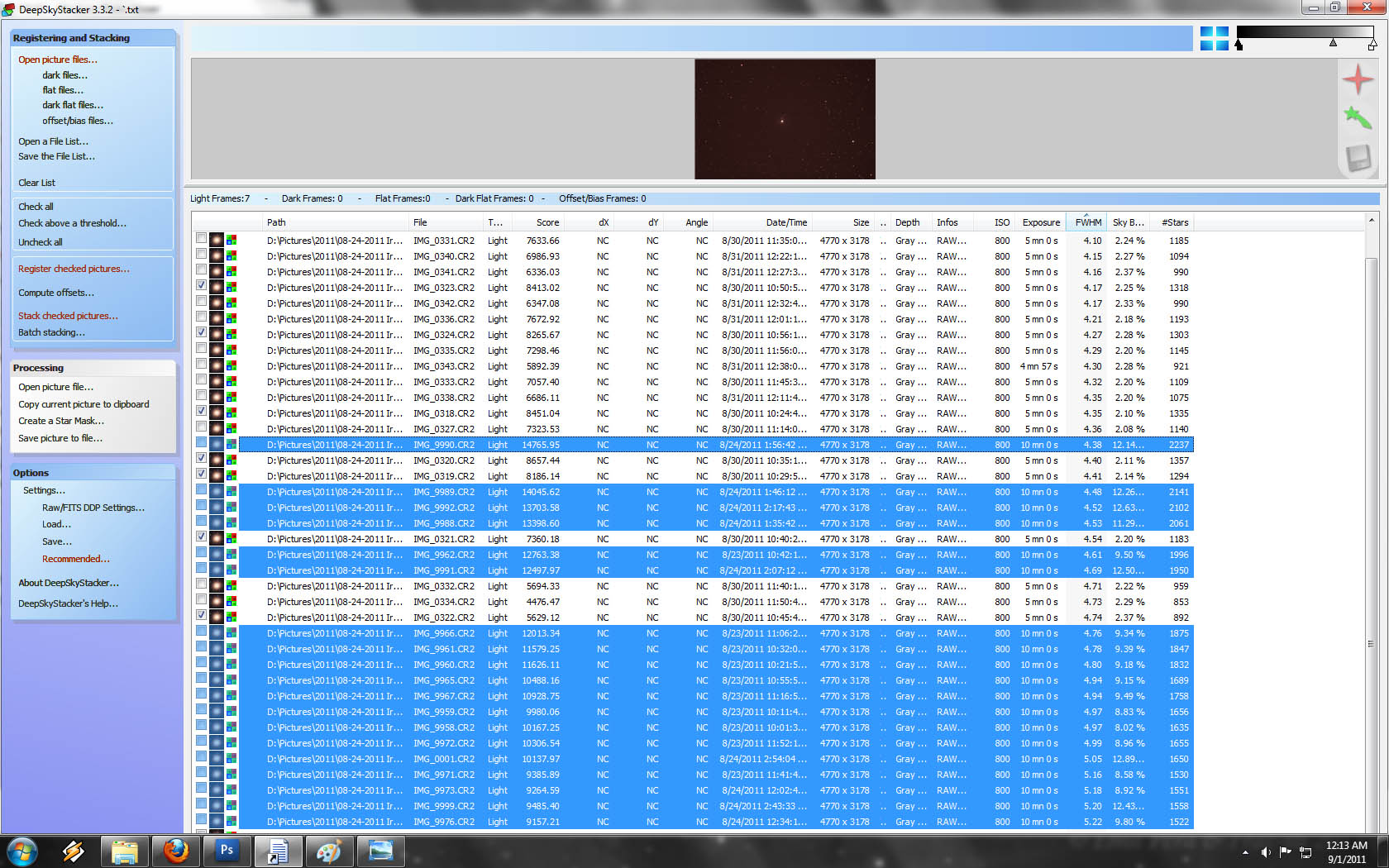Click the scrollbar up arrow of file list
This screenshot has height=868, width=1389.
point(1372,220)
